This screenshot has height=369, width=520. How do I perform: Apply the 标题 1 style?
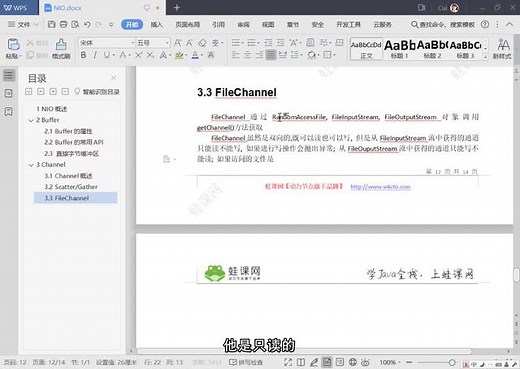400,49
